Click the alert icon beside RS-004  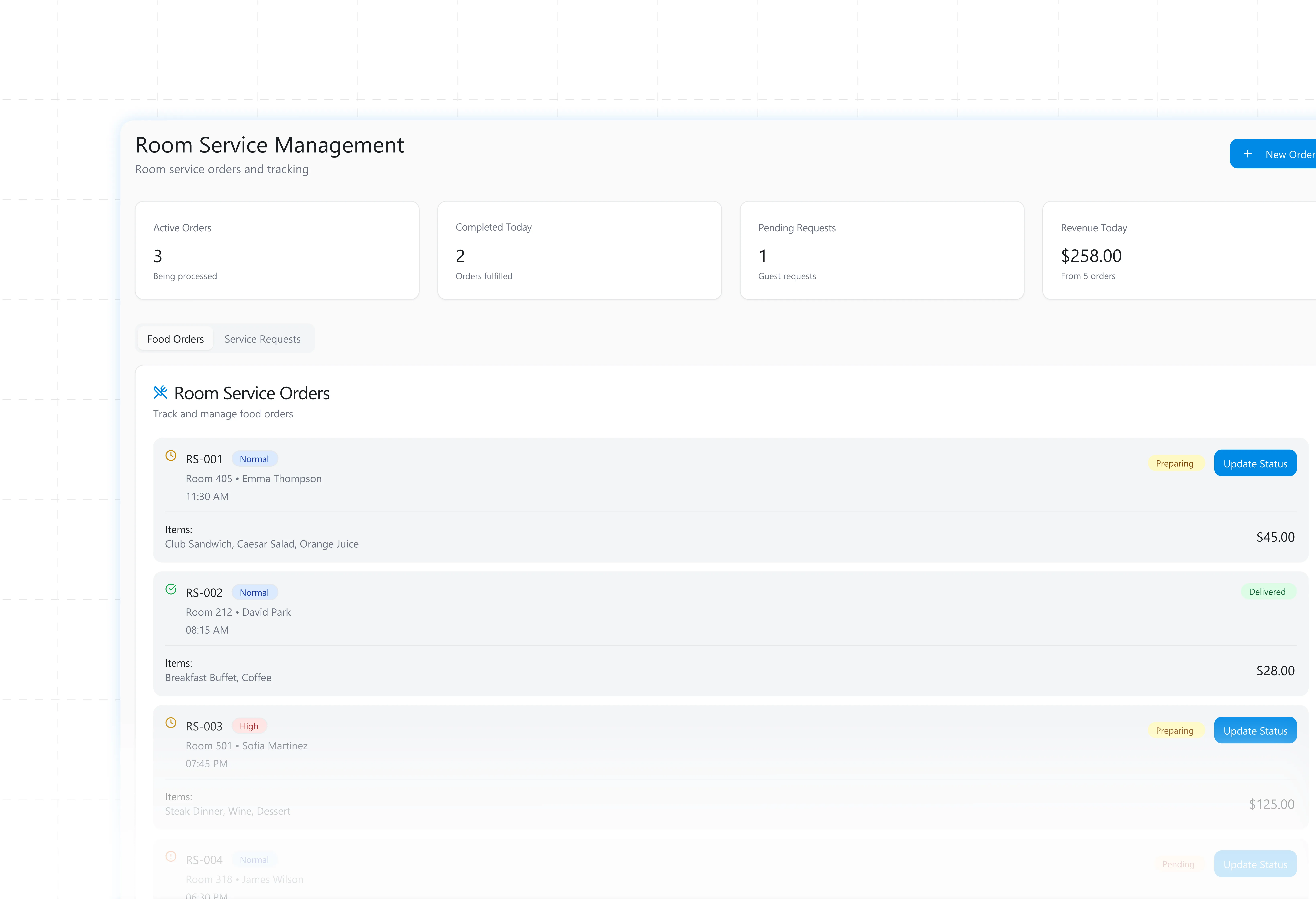click(171, 856)
